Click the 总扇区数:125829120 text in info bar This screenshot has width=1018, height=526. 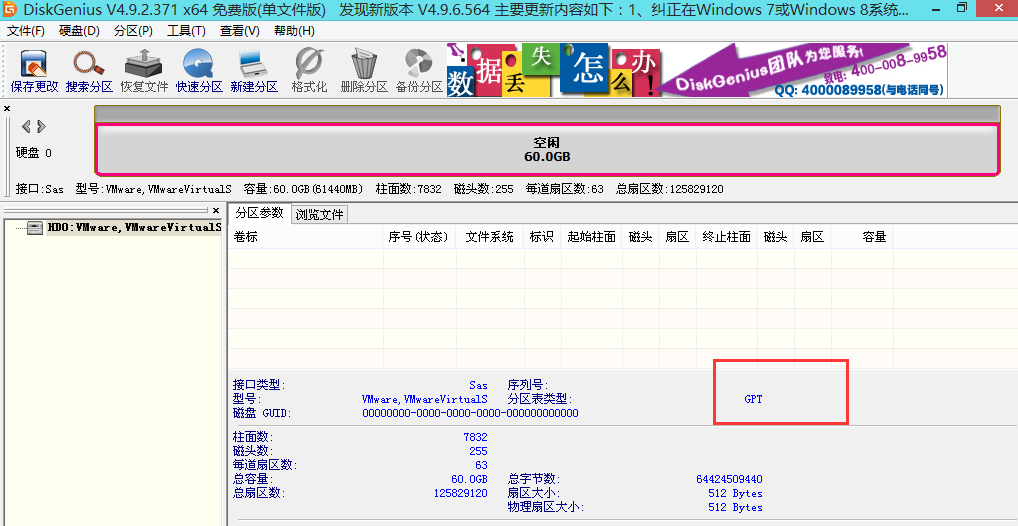pos(669,189)
